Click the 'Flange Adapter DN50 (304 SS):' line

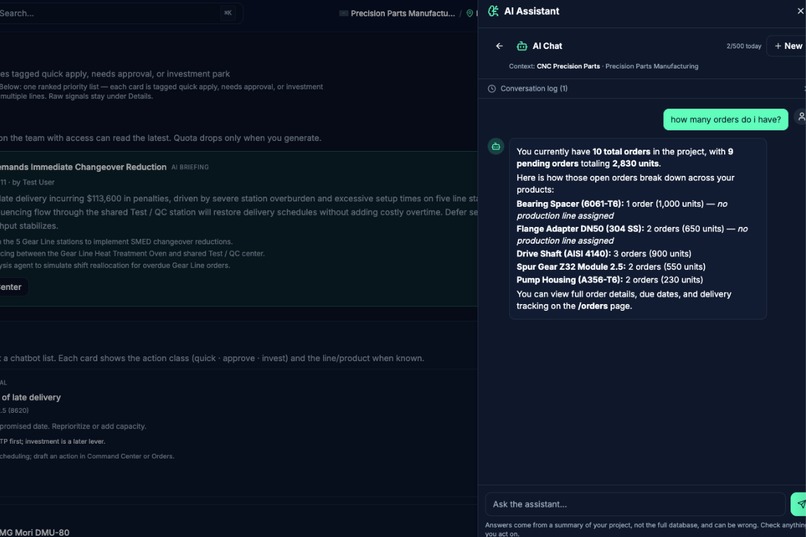click(x=632, y=235)
